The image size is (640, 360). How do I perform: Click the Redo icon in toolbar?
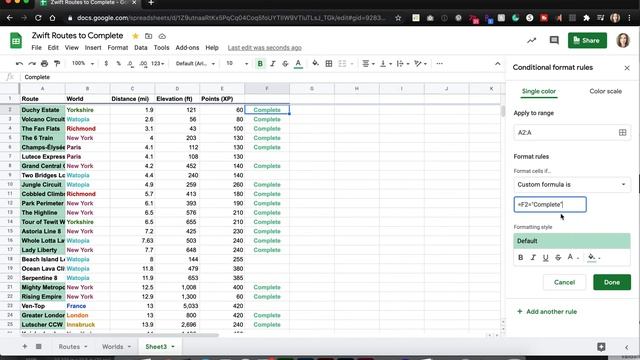coord(32,64)
